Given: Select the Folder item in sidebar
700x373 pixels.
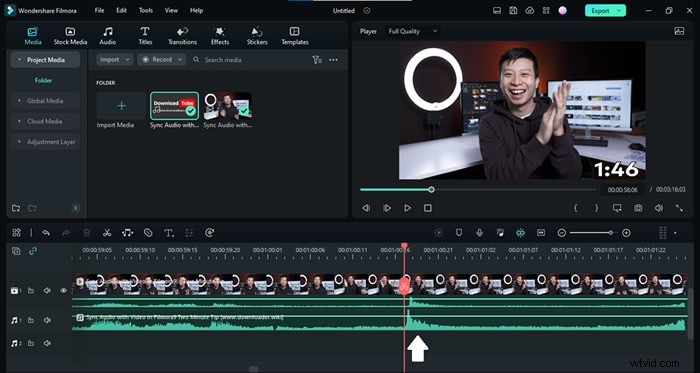Looking at the screenshot, I should (x=43, y=81).
